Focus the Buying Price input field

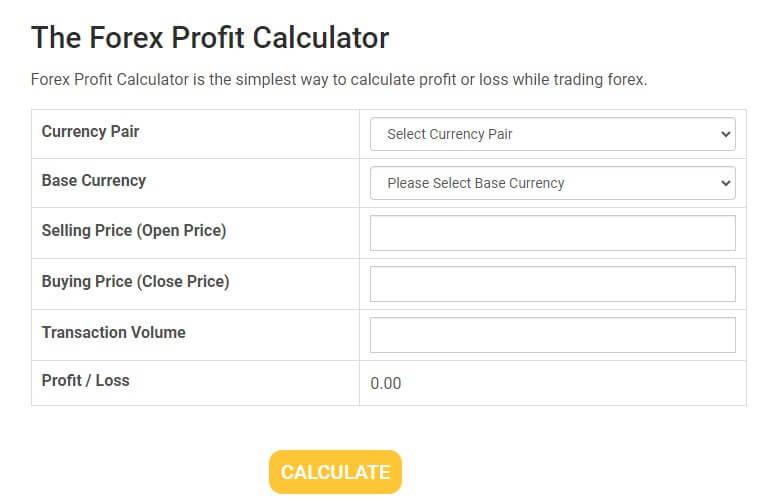pyautogui.click(x=553, y=284)
